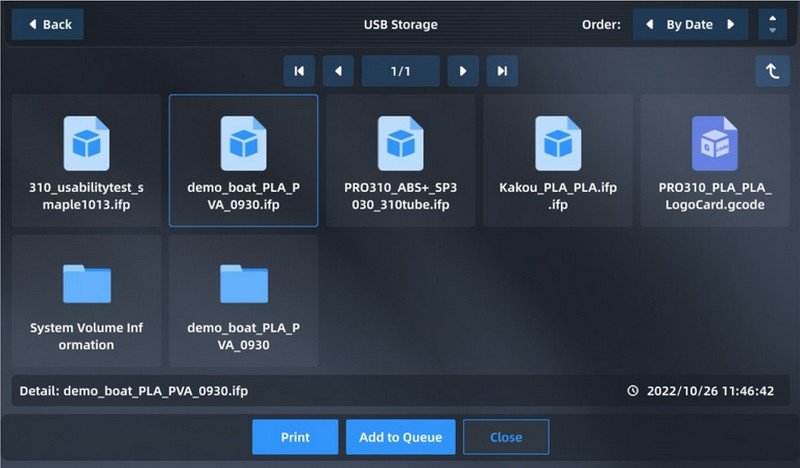
Task: Go back using the Back button
Action: [x=48, y=24]
